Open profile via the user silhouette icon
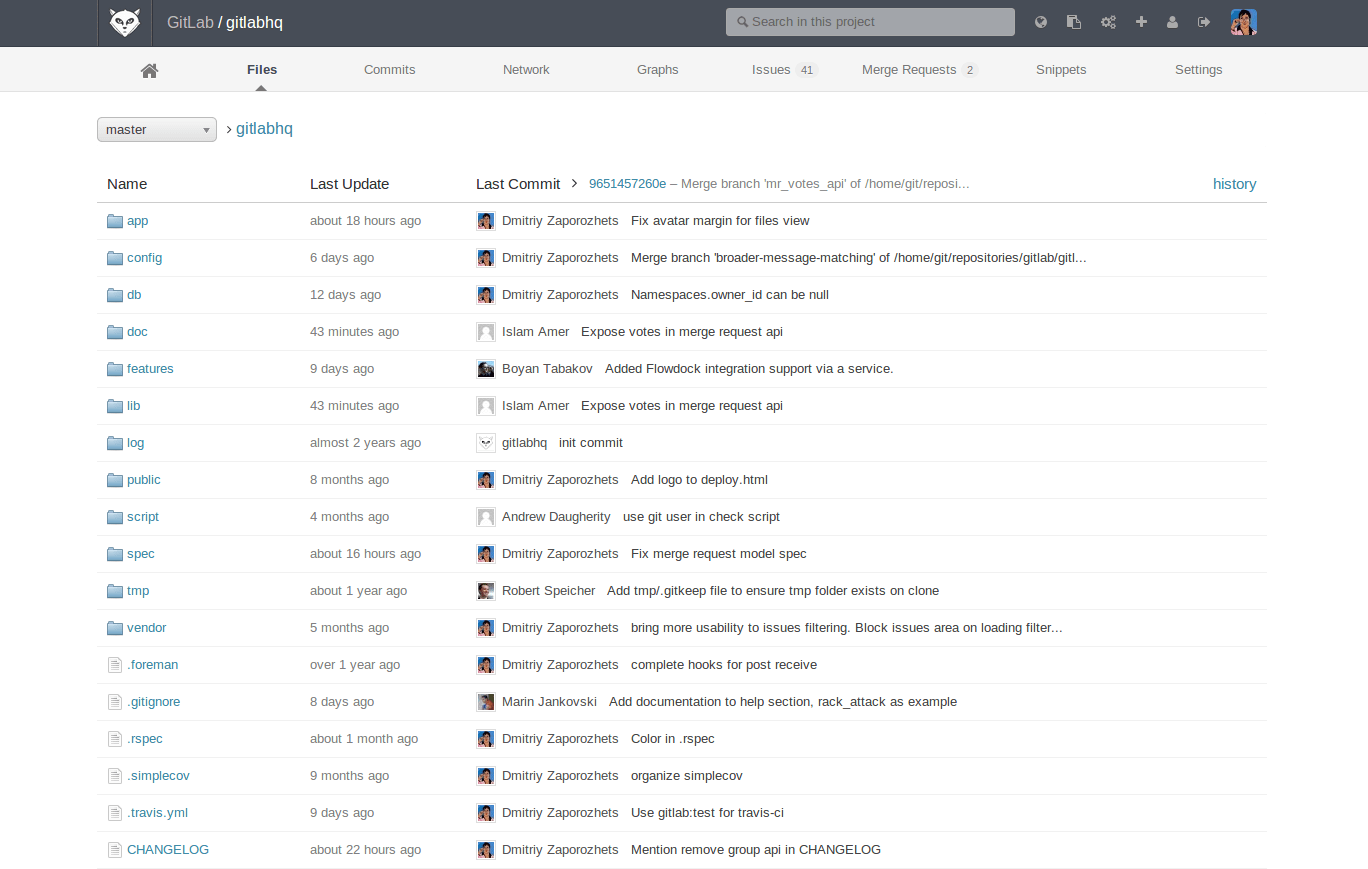Image resolution: width=1368 pixels, height=869 pixels. click(x=1172, y=22)
